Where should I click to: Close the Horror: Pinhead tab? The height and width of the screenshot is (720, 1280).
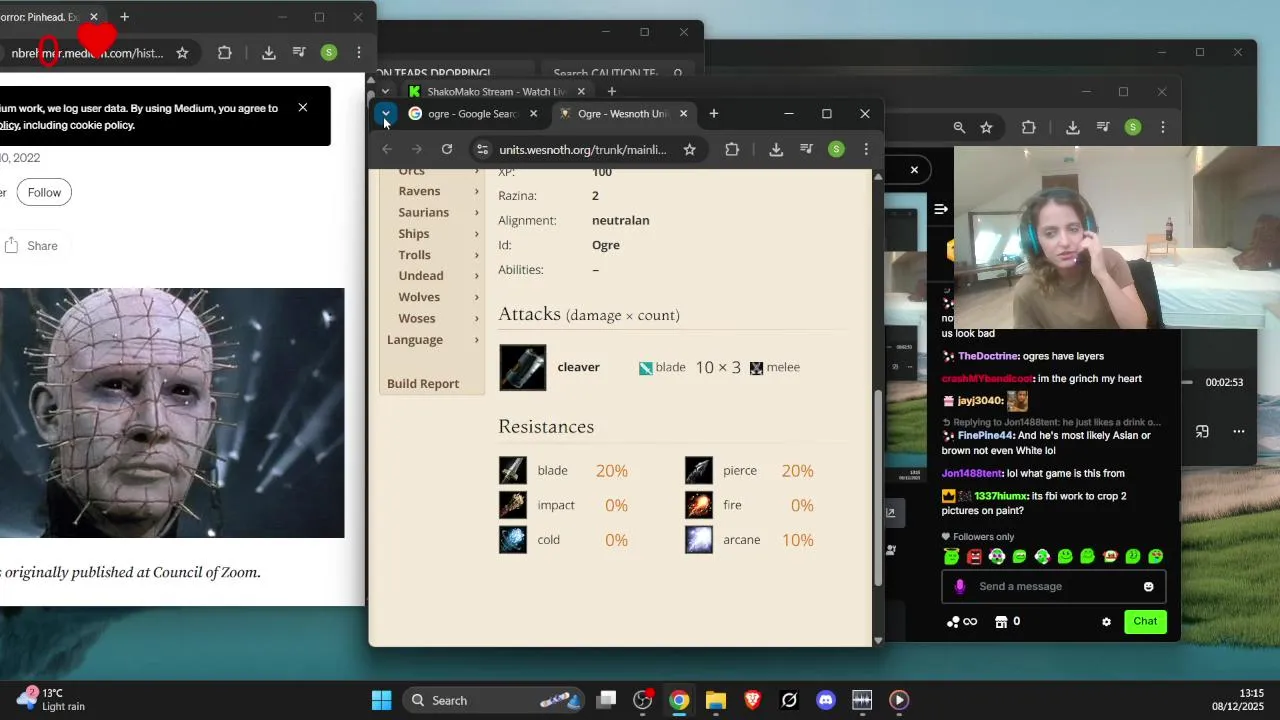coord(94,17)
